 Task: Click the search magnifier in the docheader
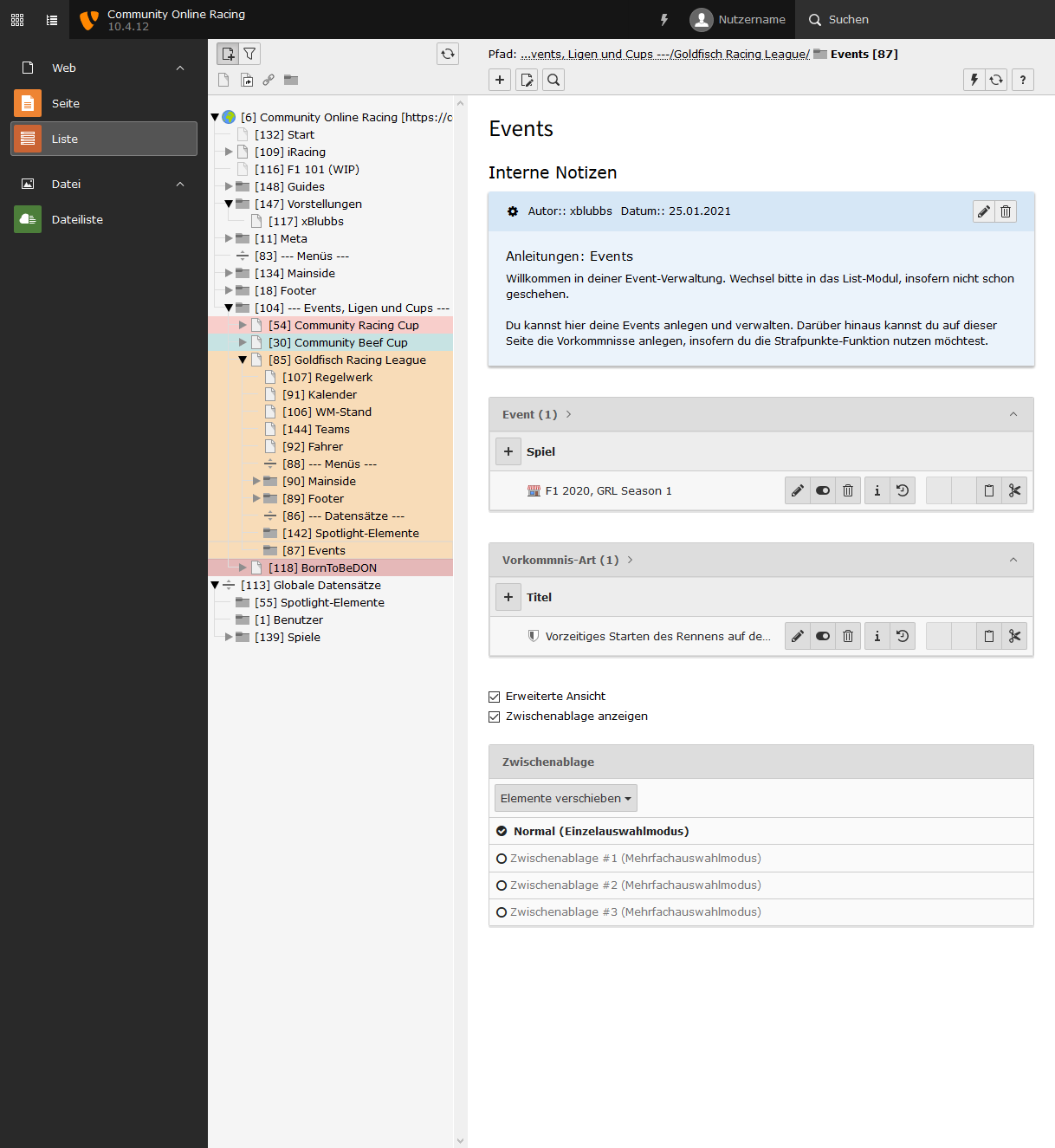(553, 80)
